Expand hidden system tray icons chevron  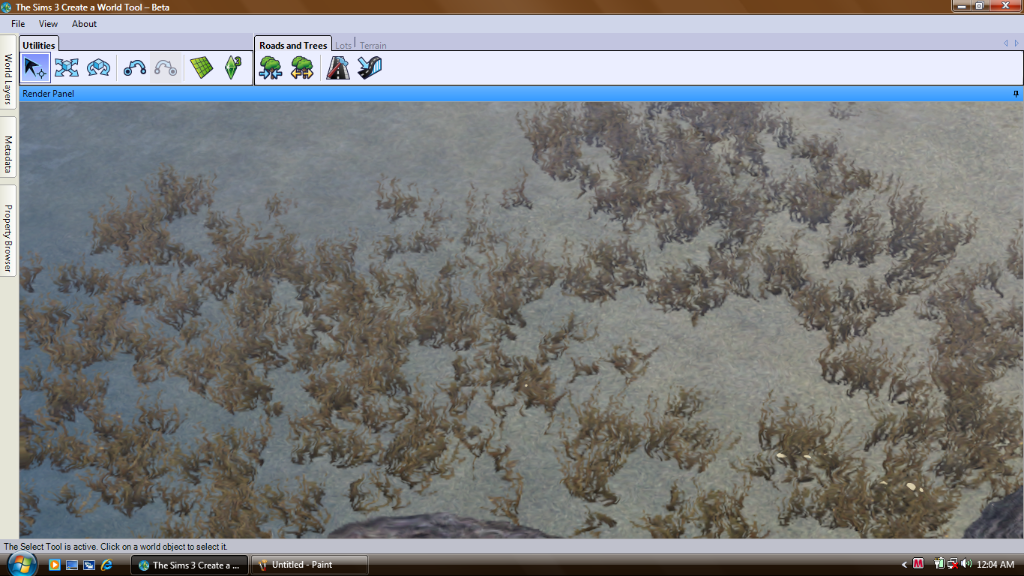coord(904,564)
